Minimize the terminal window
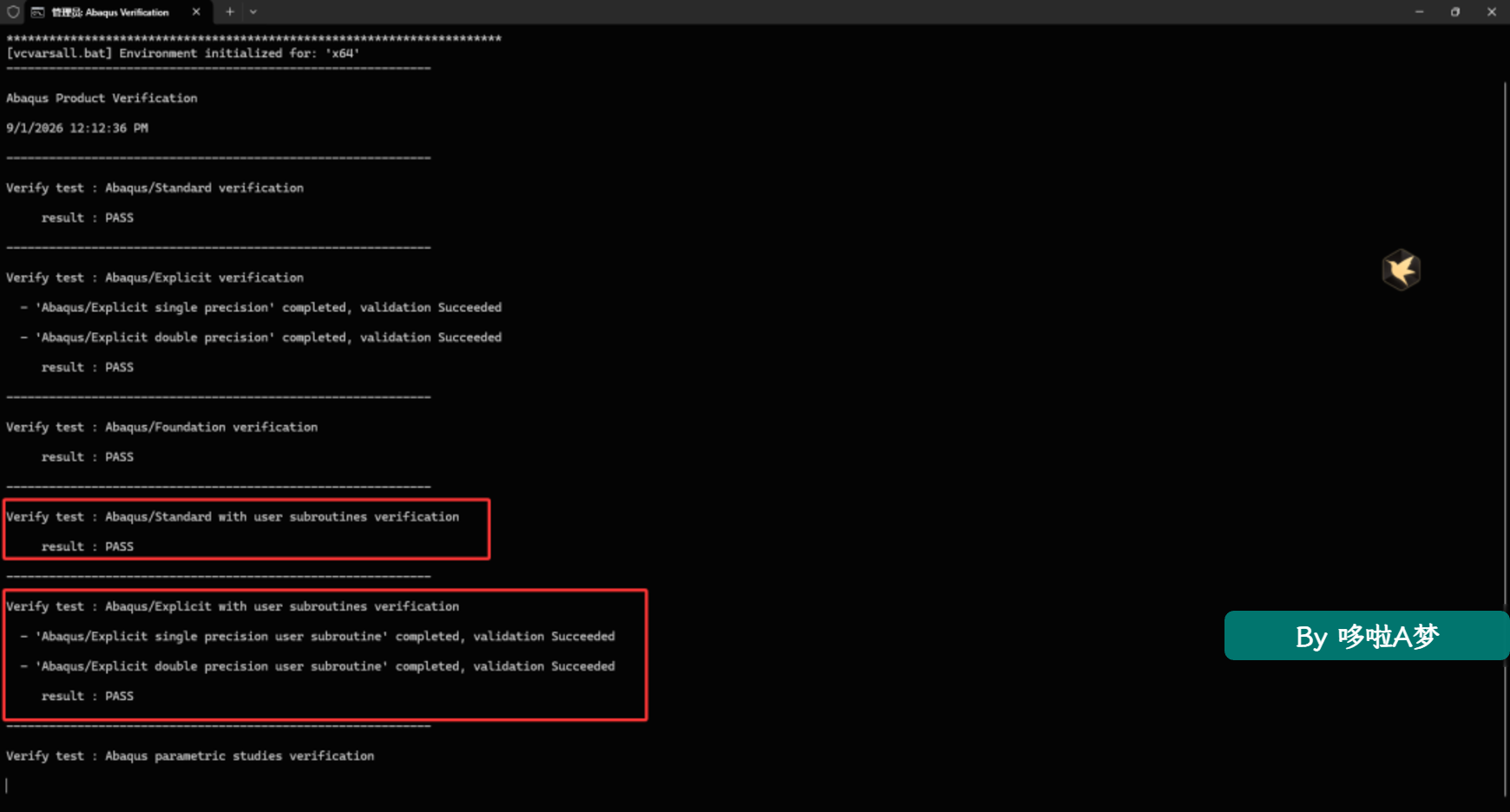Image resolution: width=1510 pixels, height=812 pixels. [1420, 12]
